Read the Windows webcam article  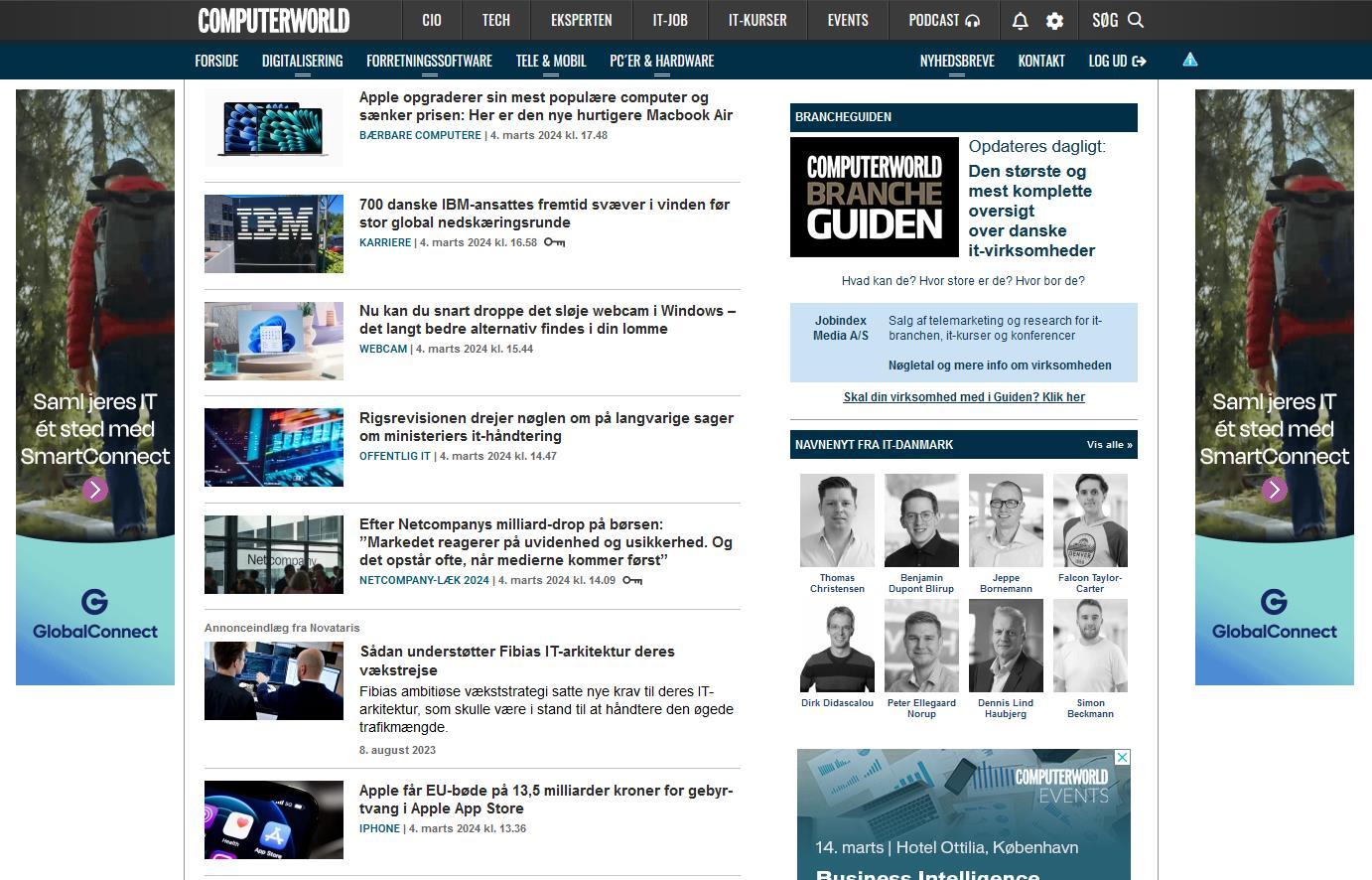(x=548, y=320)
